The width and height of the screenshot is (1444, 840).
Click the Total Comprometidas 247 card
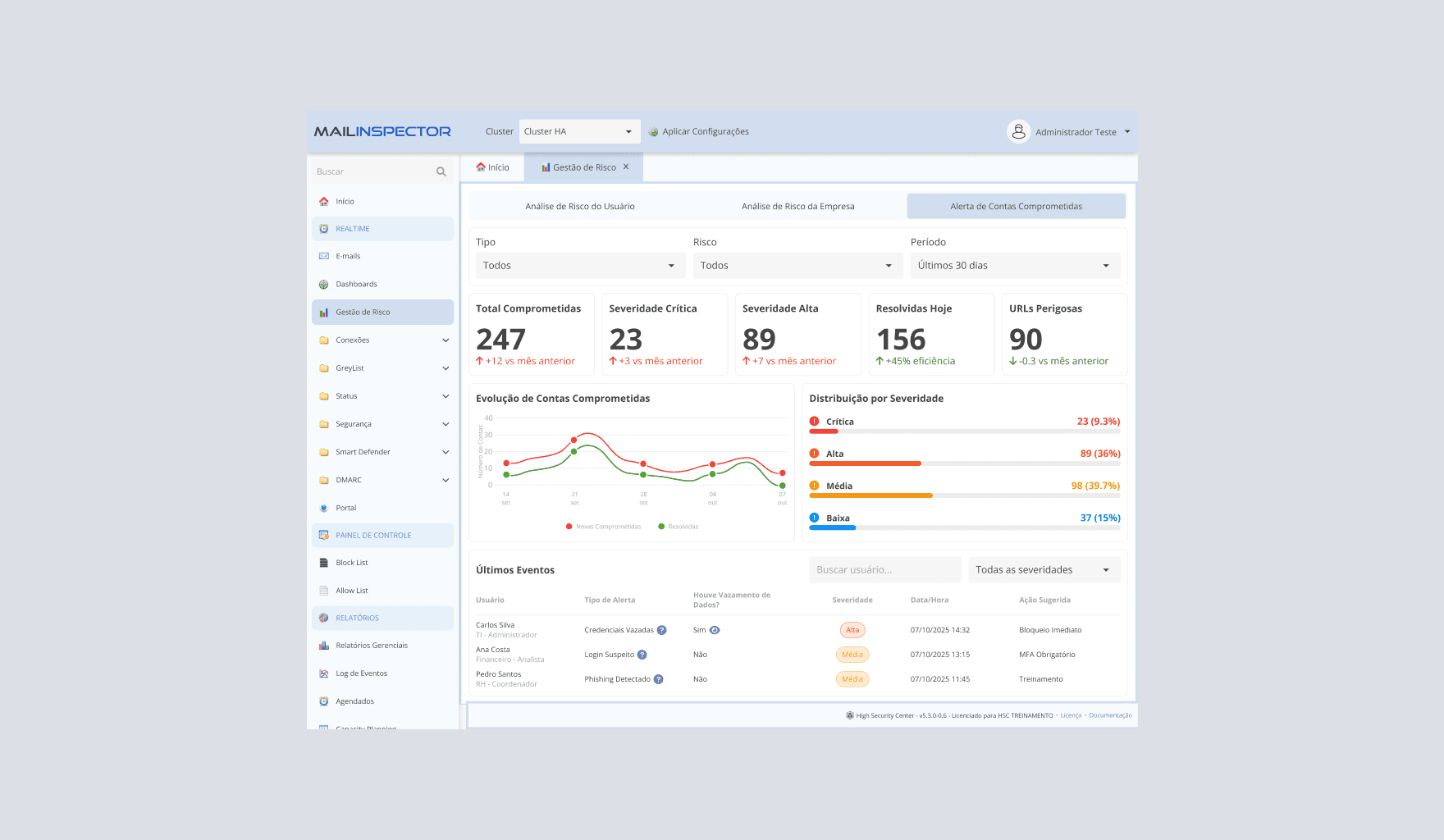click(x=532, y=335)
